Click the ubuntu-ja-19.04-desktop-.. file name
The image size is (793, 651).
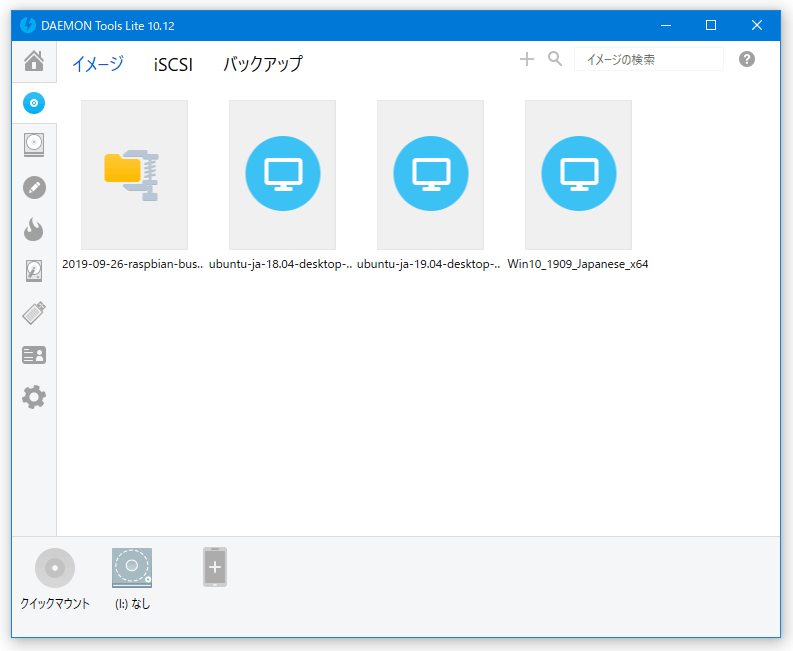(428, 264)
